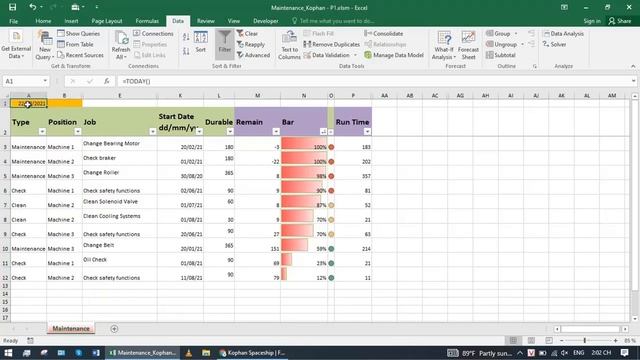Open Kophan Spaceship browser taskbar item
The height and width of the screenshot is (360, 640).
(252, 353)
